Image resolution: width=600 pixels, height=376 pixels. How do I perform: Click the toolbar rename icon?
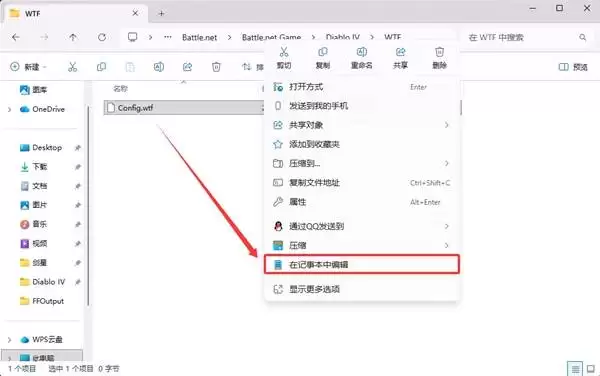[159, 67]
